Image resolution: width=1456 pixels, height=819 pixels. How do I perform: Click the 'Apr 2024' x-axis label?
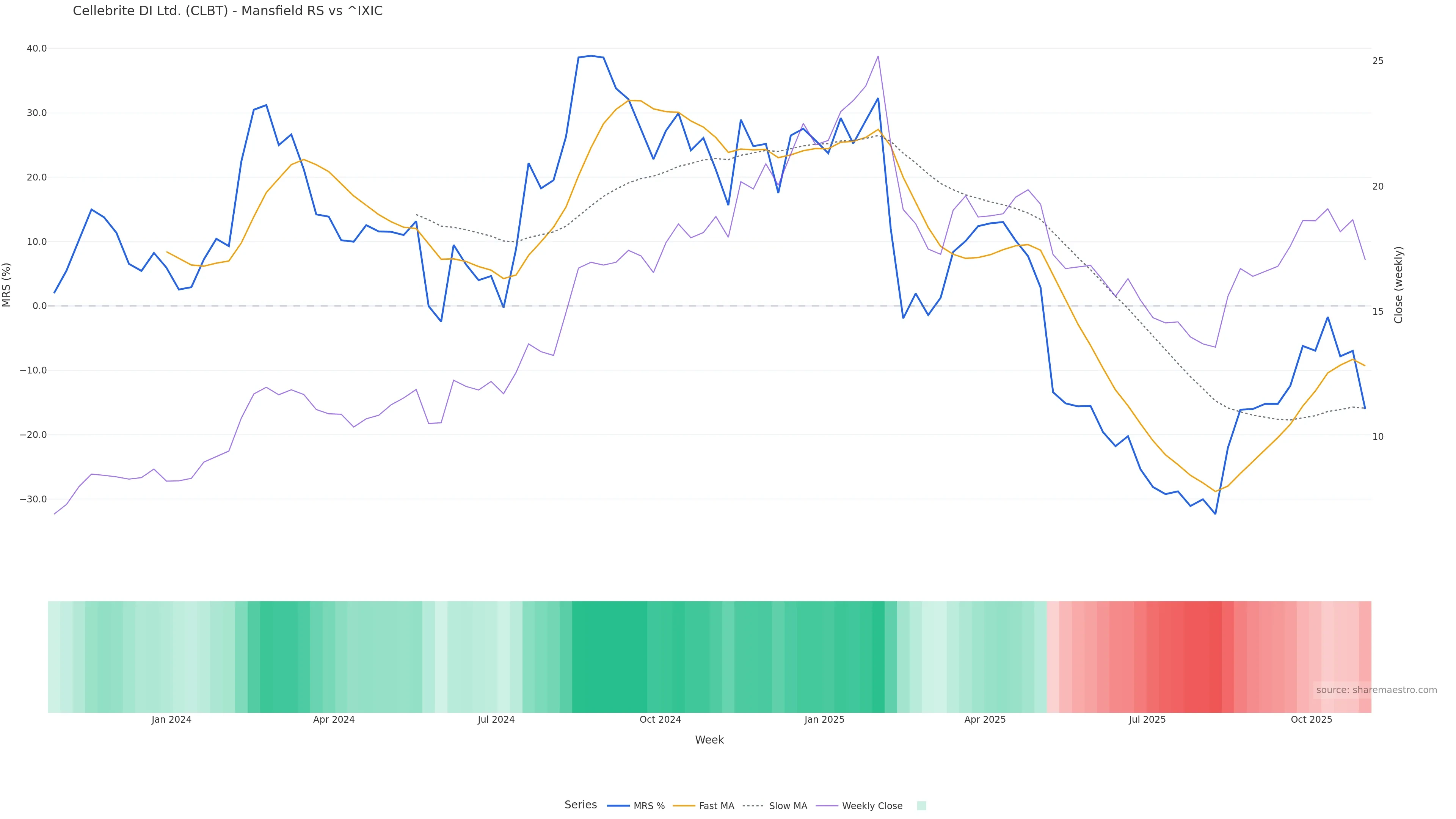coord(334,720)
